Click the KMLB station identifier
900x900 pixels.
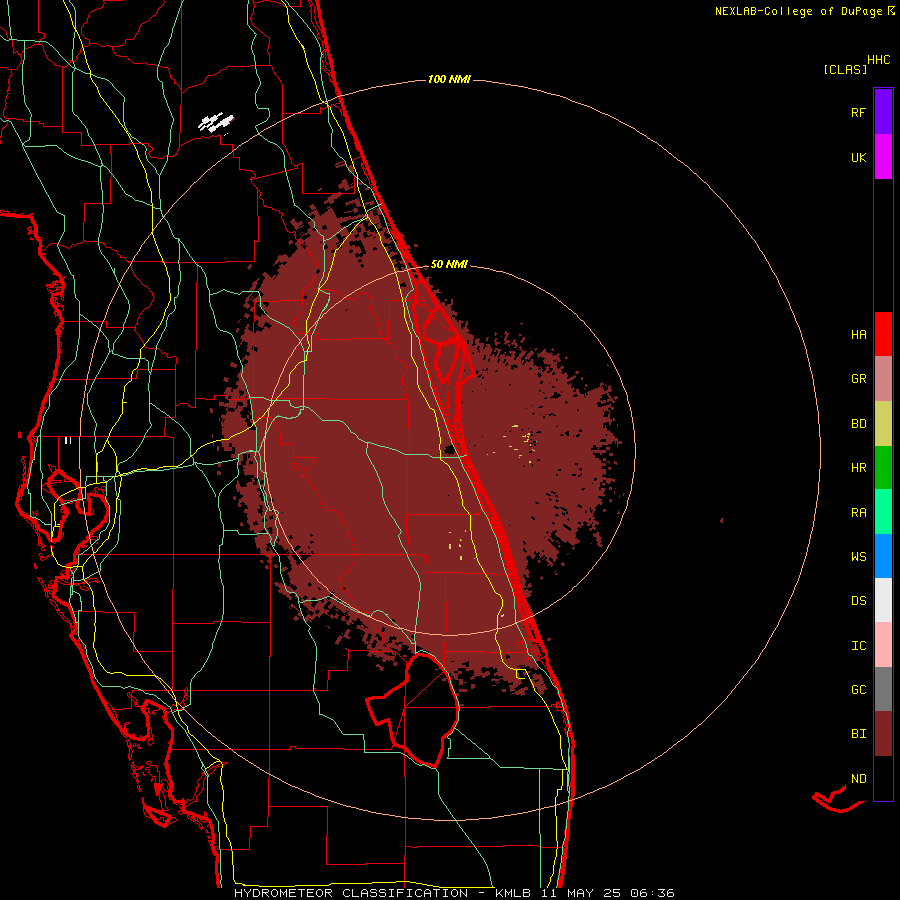[512, 893]
